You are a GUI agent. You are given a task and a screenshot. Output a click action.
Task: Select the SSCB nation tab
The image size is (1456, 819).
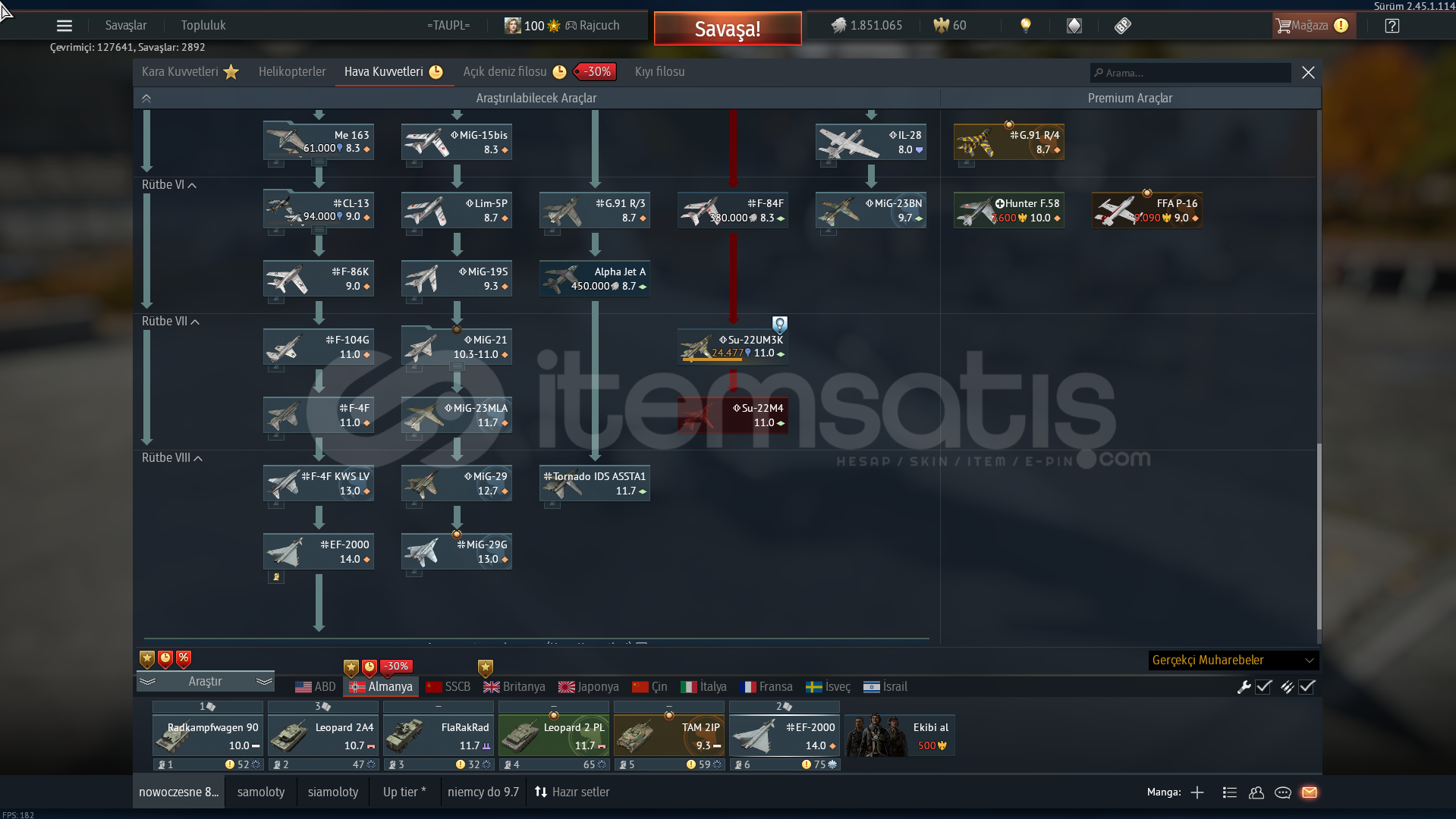(448, 687)
